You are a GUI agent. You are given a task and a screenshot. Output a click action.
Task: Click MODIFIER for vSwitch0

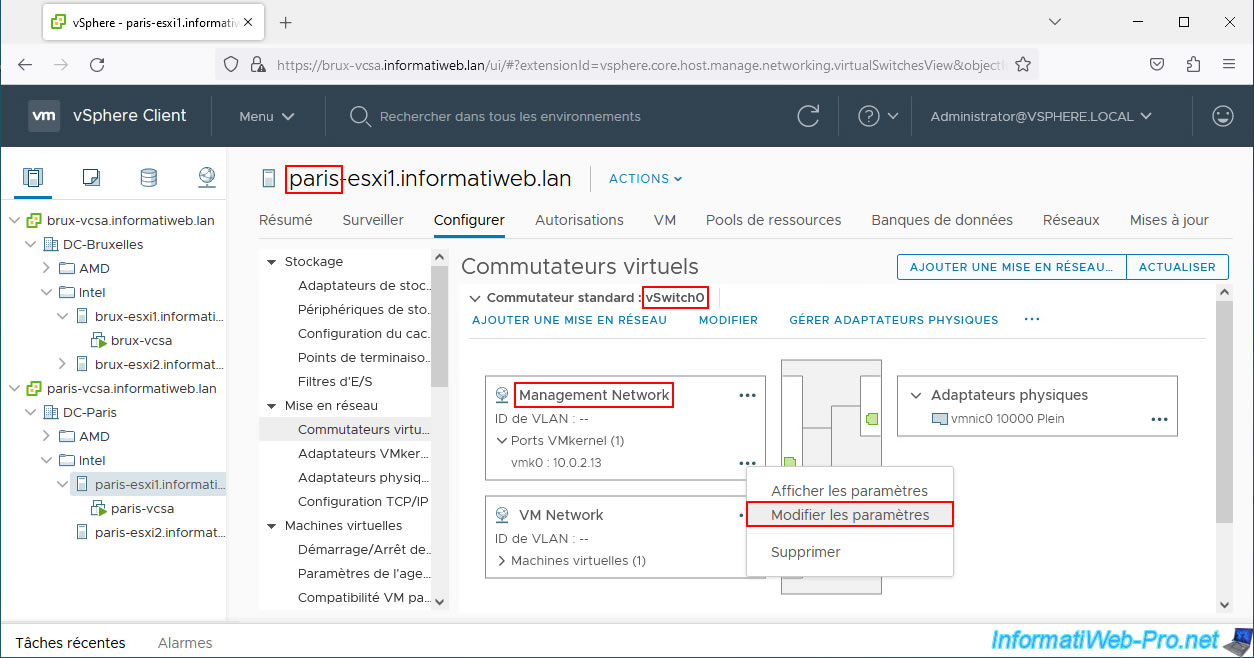pyautogui.click(x=728, y=320)
